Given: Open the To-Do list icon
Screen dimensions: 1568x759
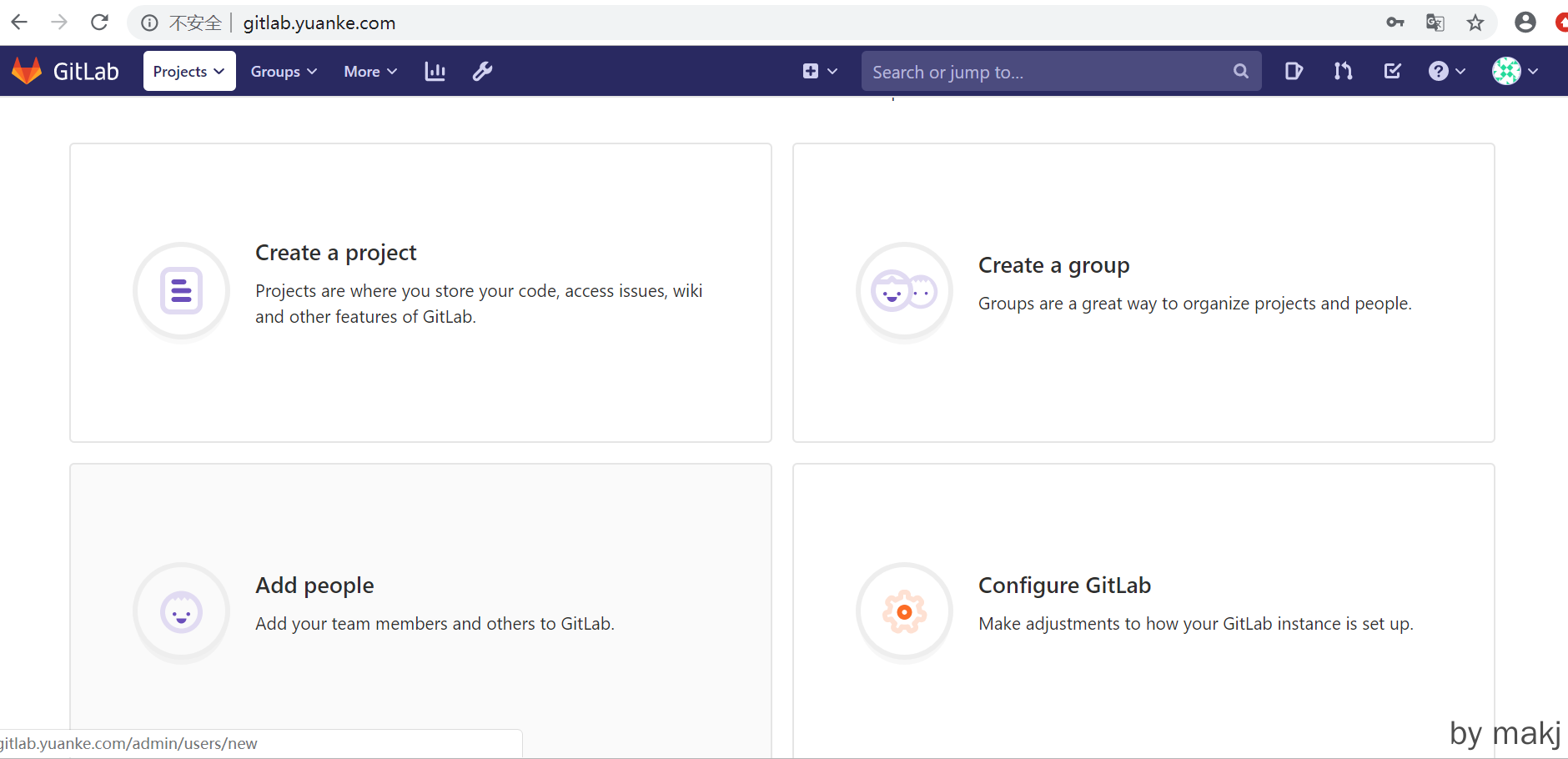Looking at the screenshot, I should [1392, 72].
